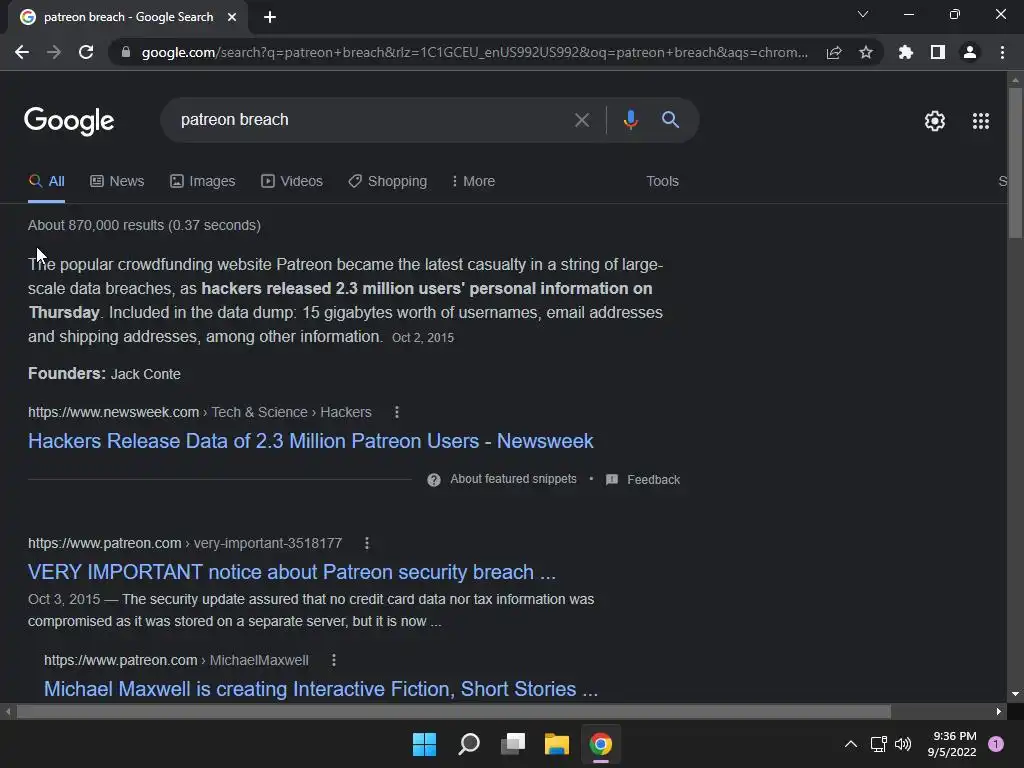The height and width of the screenshot is (768, 1024).
Task: Open Google apps grid icon
Action: 981,121
